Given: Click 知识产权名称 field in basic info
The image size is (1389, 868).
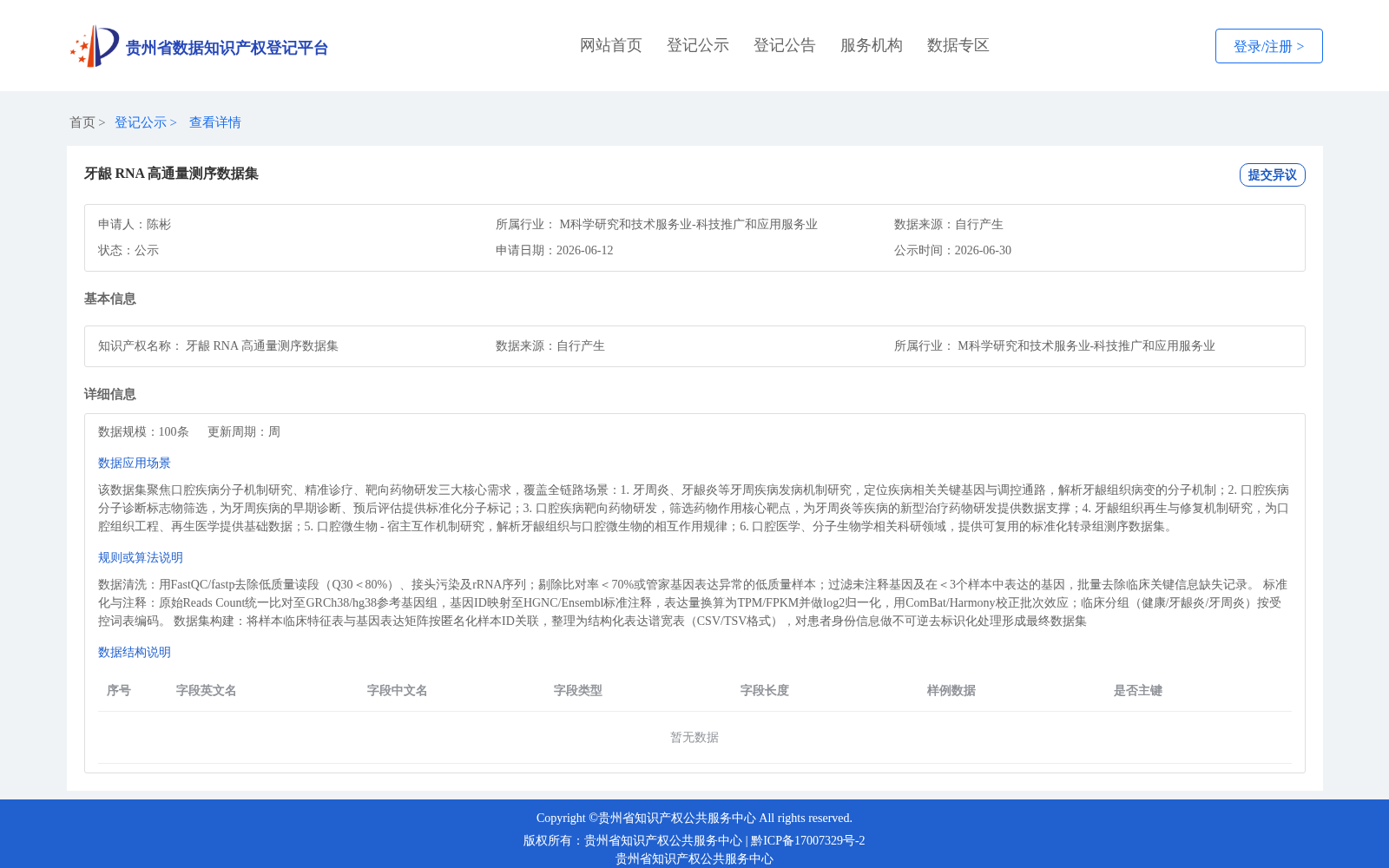Looking at the screenshot, I should (x=218, y=345).
